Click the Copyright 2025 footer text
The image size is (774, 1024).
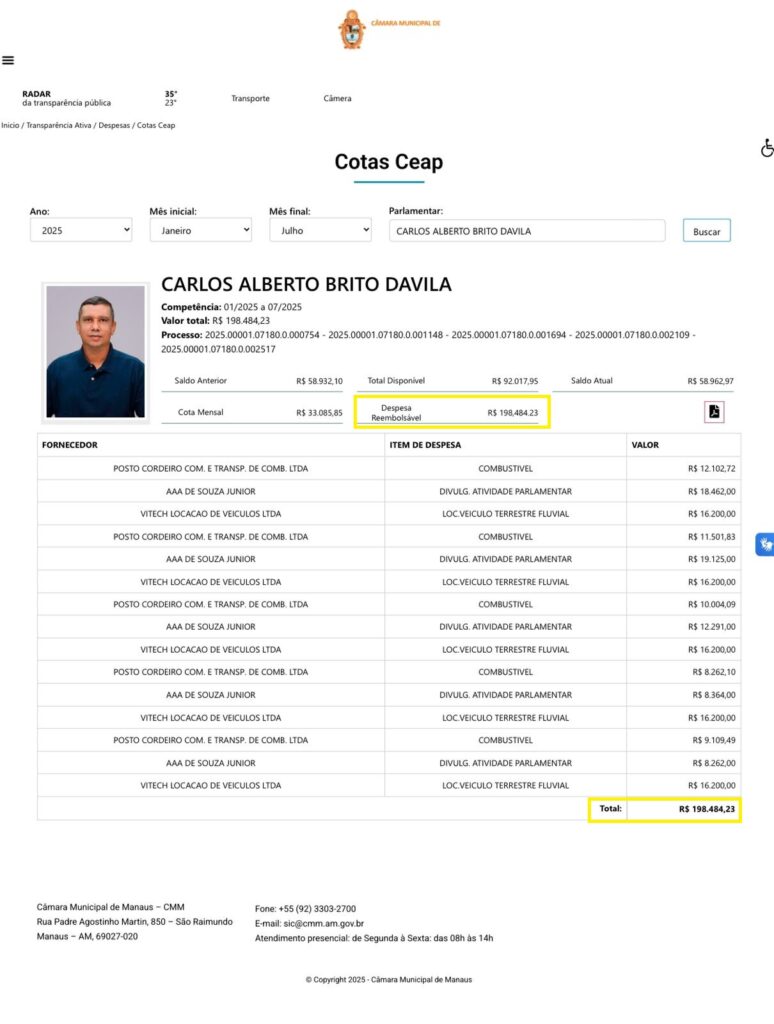click(x=389, y=980)
